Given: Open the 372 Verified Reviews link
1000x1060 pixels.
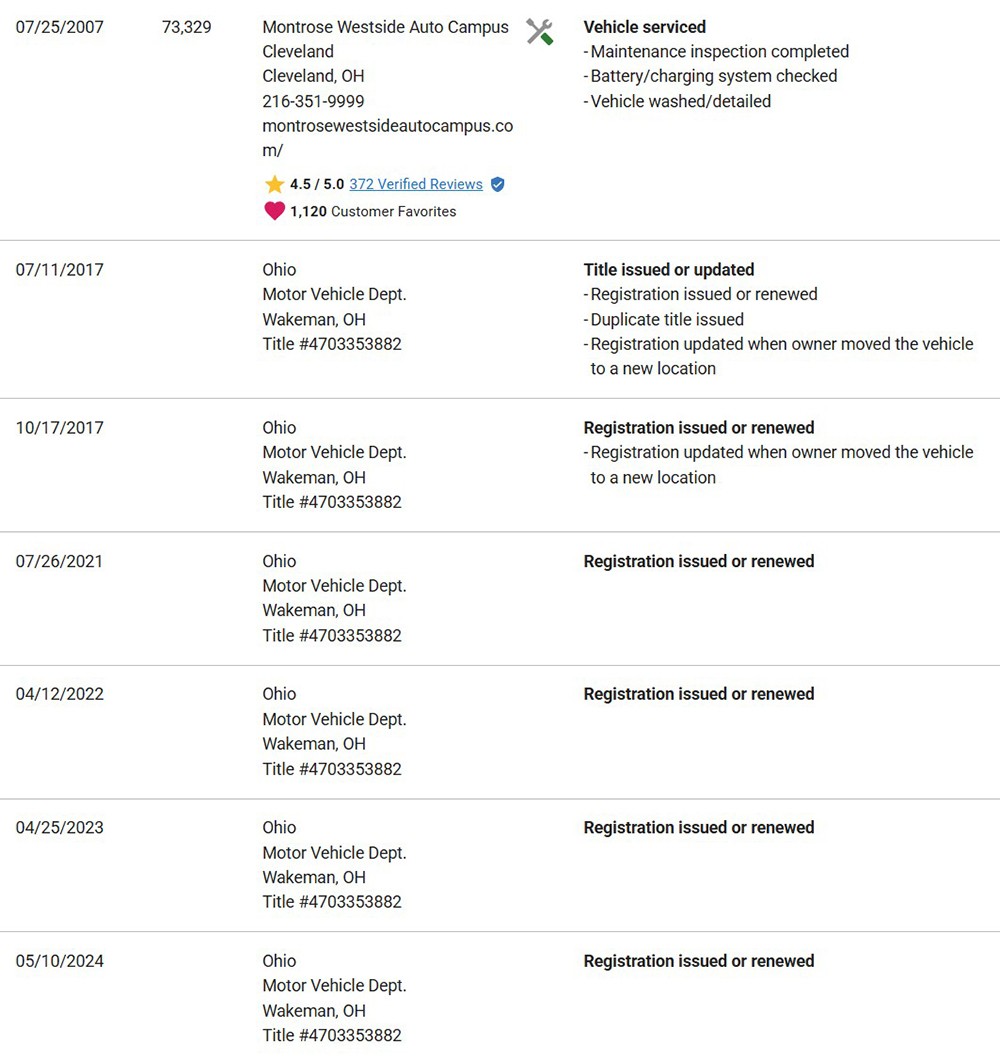Looking at the screenshot, I should click(416, 184).
